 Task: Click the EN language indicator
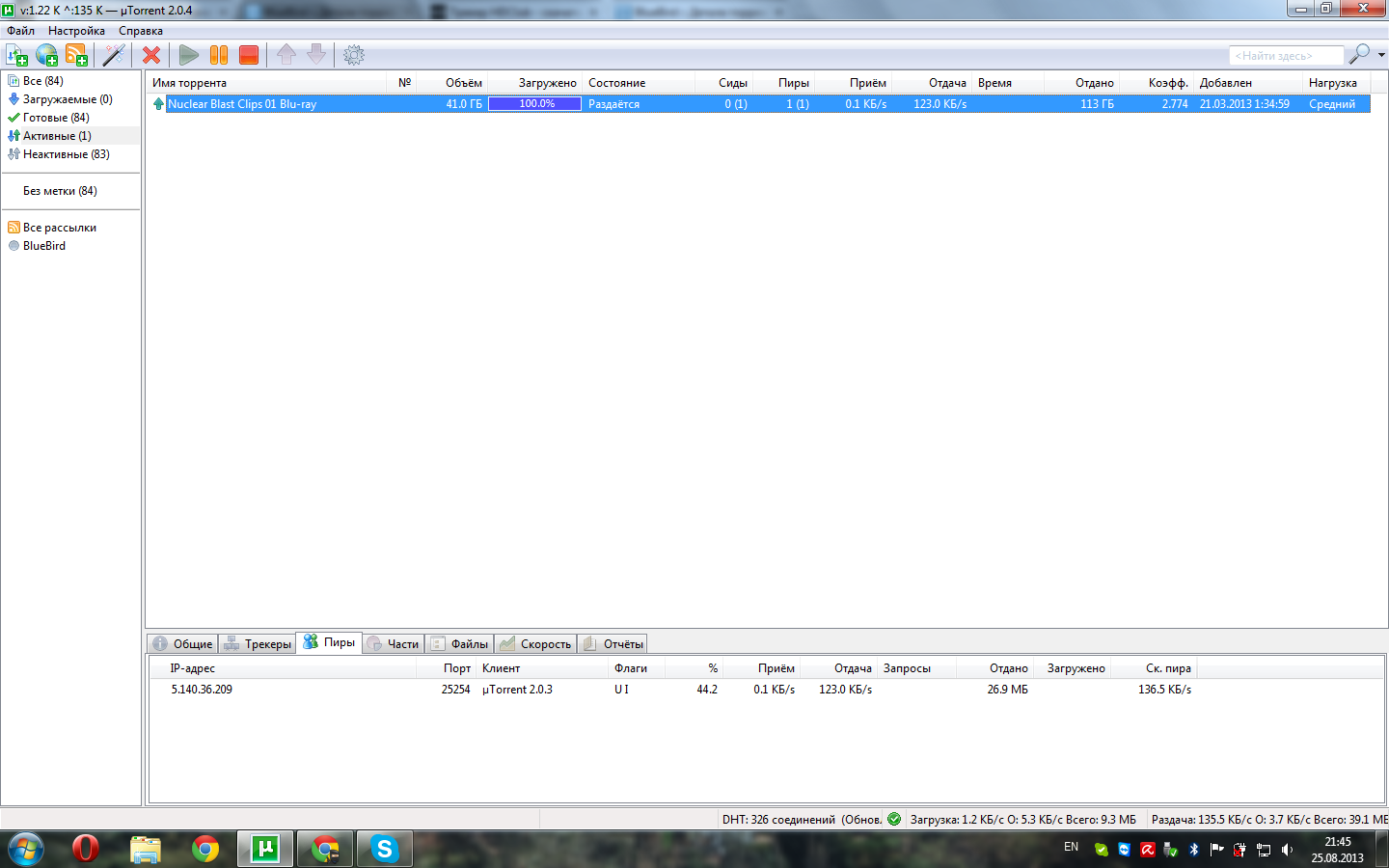pos(1071,847)
